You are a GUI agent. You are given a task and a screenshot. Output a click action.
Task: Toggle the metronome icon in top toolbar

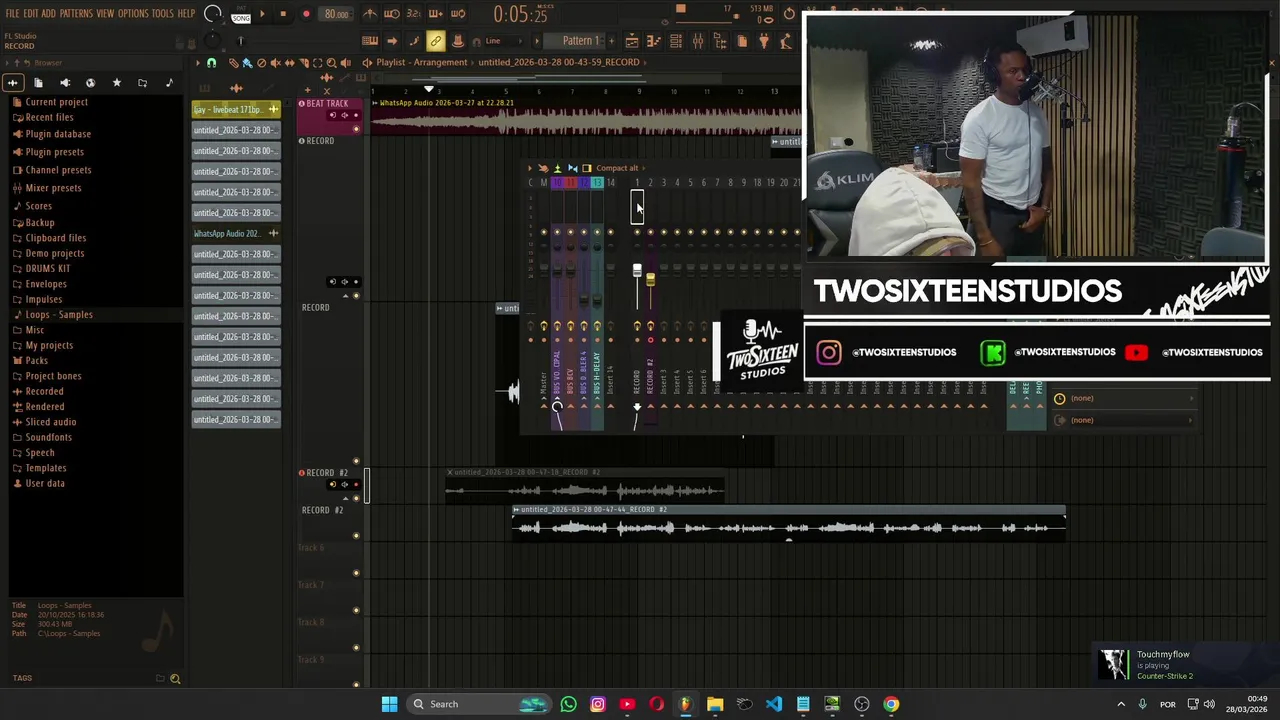click(370, 14)
